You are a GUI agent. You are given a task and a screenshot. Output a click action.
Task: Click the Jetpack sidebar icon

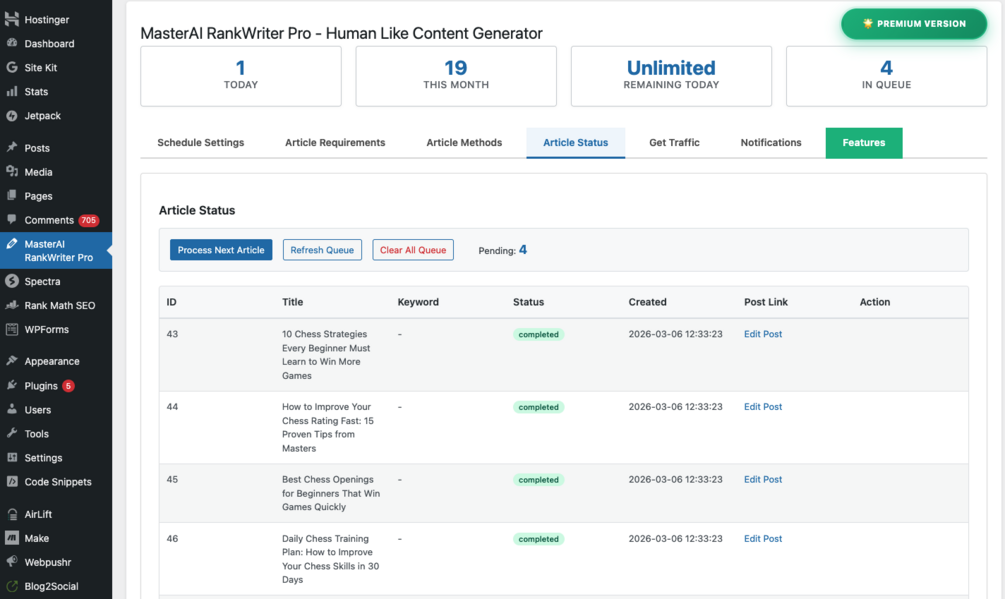[12, 116]
